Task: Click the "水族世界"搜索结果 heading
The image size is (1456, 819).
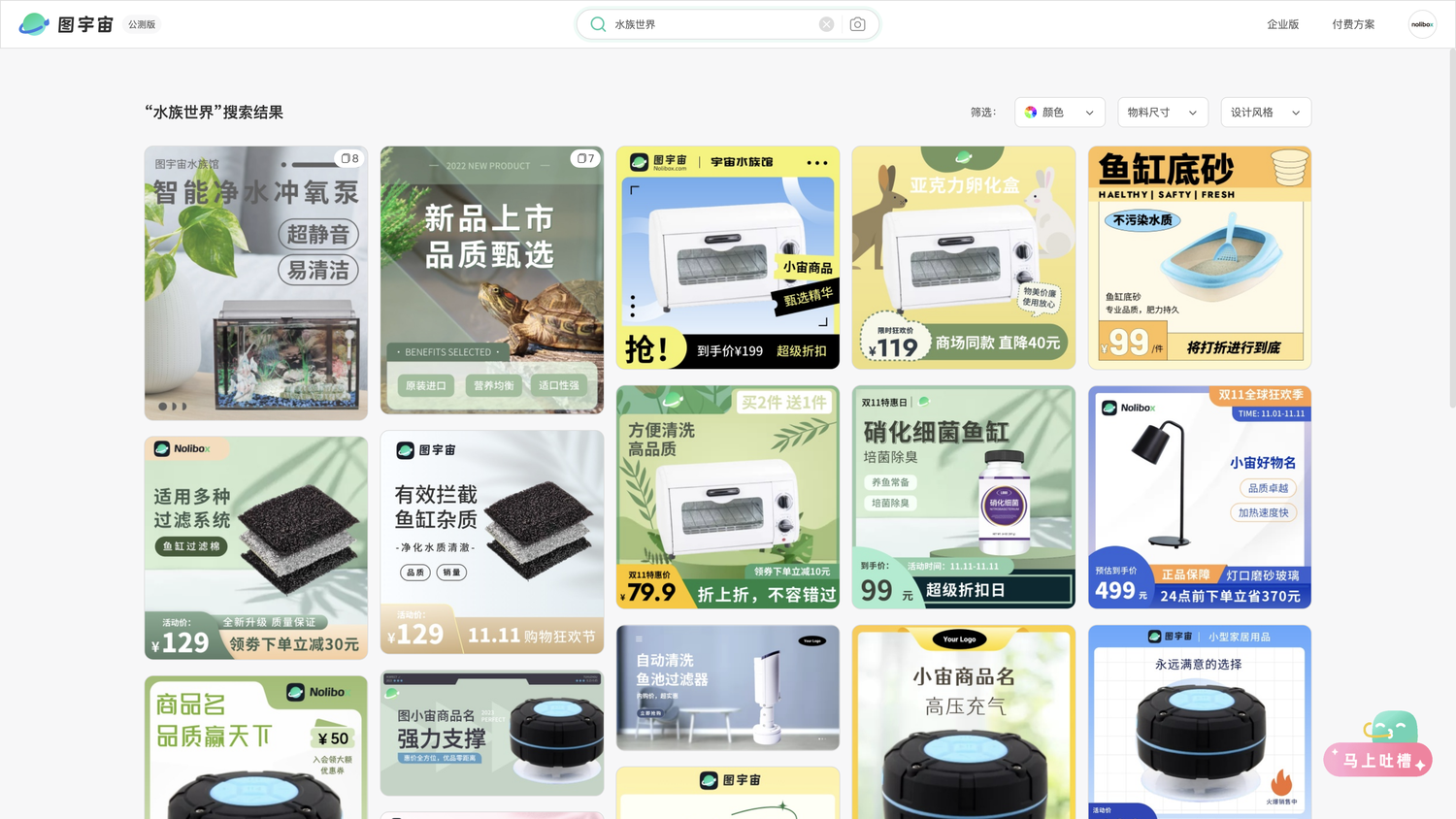Action: pyautogui.click(x=214, y=113)
